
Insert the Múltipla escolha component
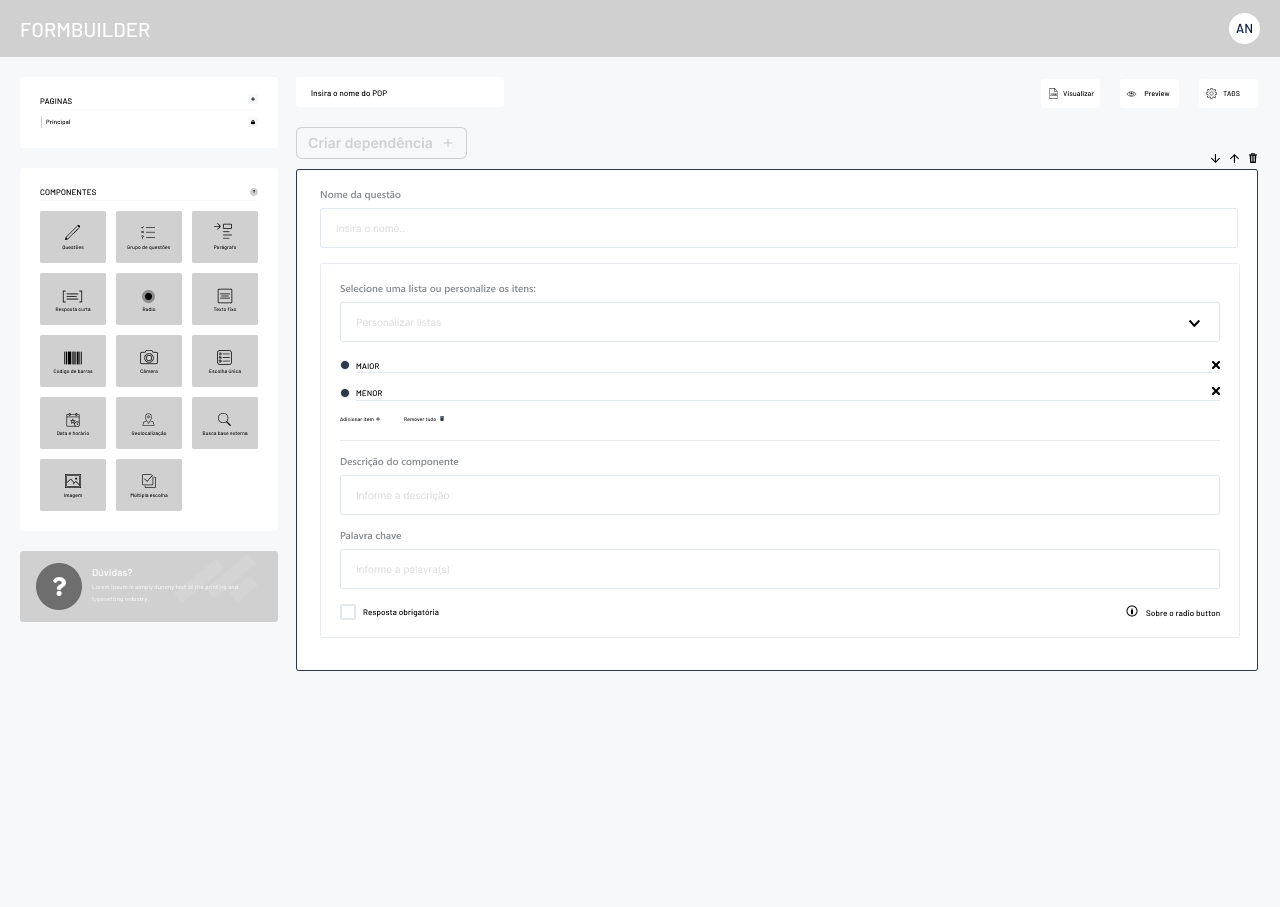pyautogui.click(x=149, y=485)
